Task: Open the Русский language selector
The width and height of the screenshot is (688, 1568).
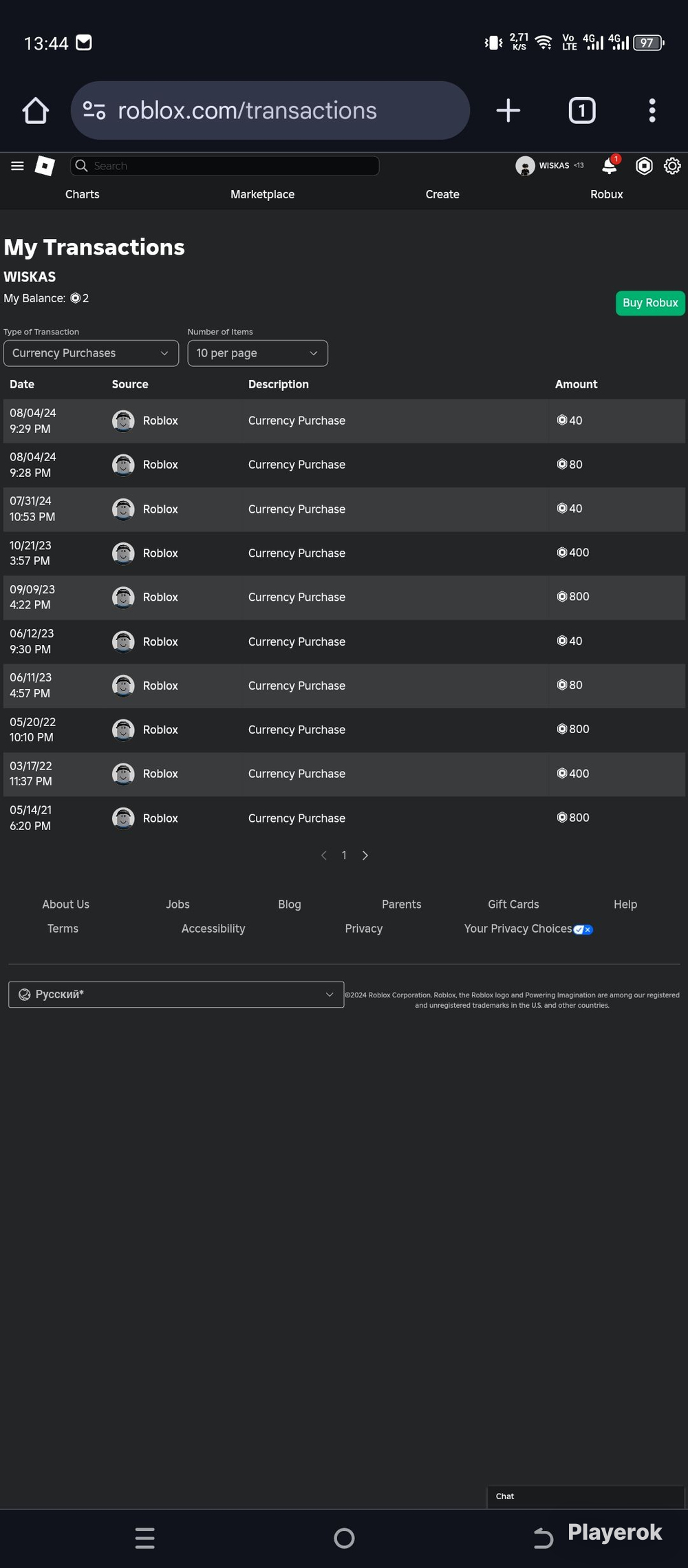Action: [x=176, y=994]
